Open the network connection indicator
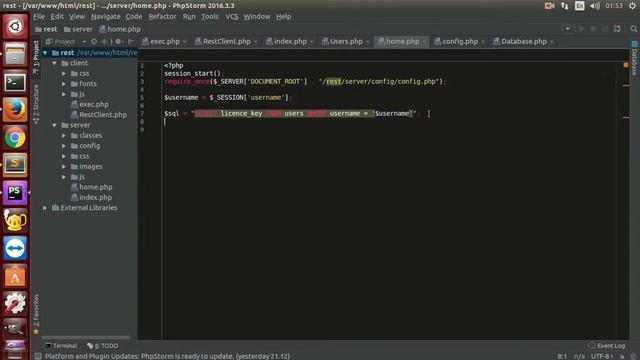 point(564,6)
